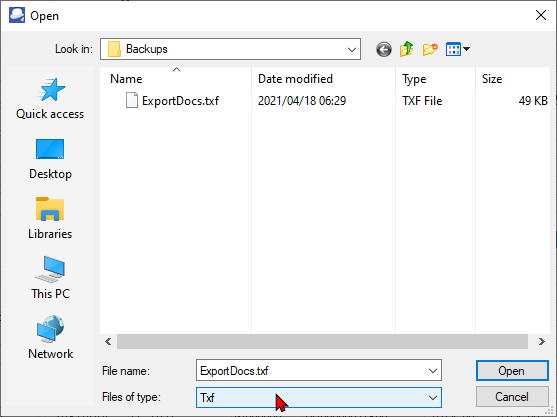Select This PC in the places bar
Viewport: 557px width, 417px height.
[50, 278]
